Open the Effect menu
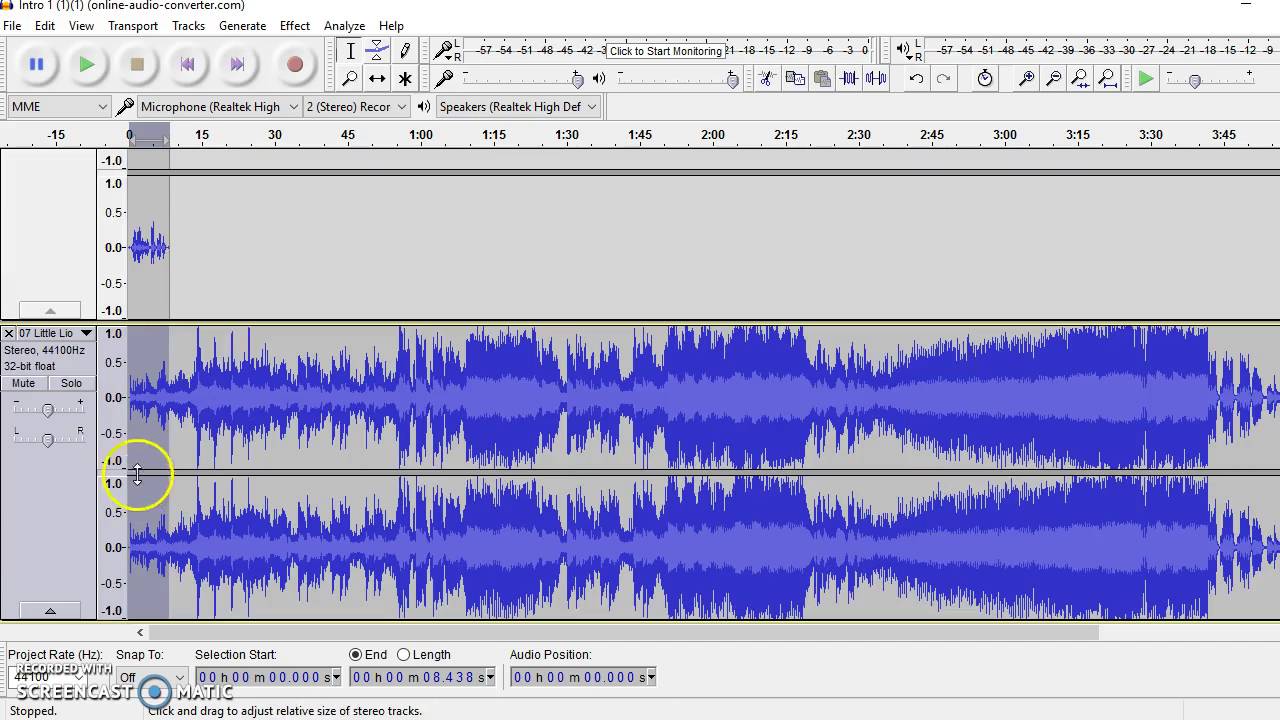Image resolution: width=1280 pixels, height=720 pixels. pyautogui.click(x=295, y=26)
